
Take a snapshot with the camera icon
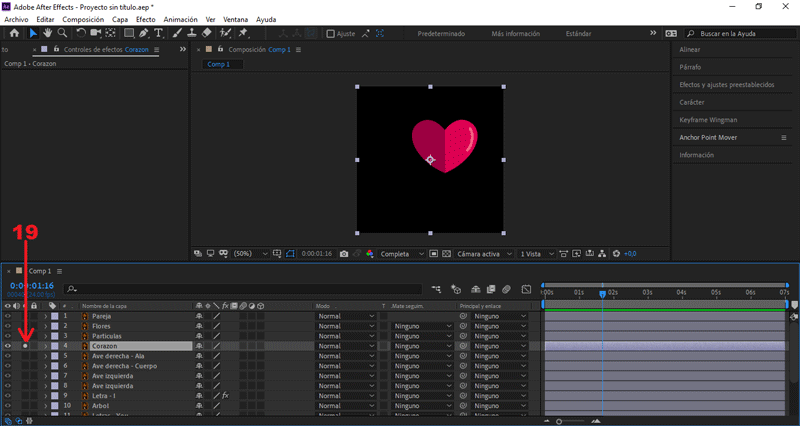point(343,254)
